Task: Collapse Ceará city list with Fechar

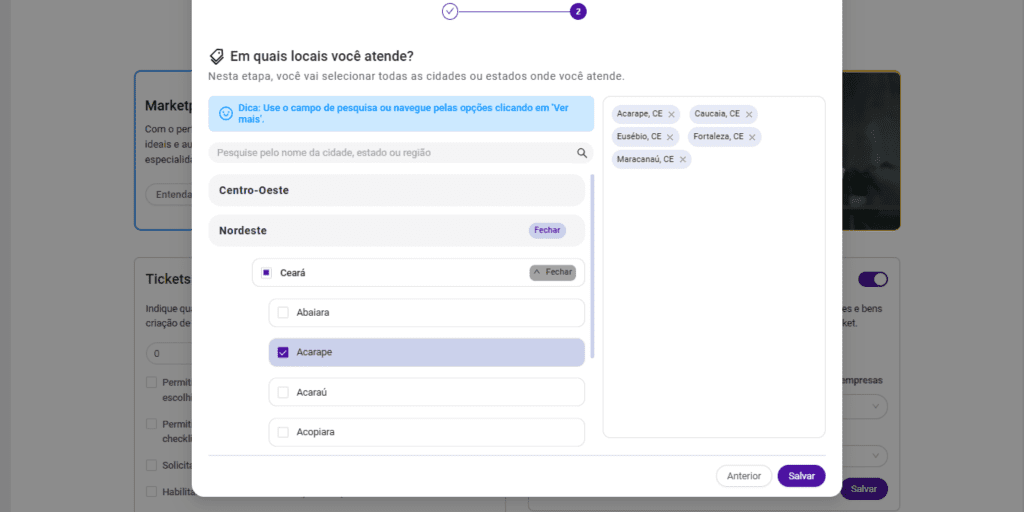Action: click(x=553, y=272)
